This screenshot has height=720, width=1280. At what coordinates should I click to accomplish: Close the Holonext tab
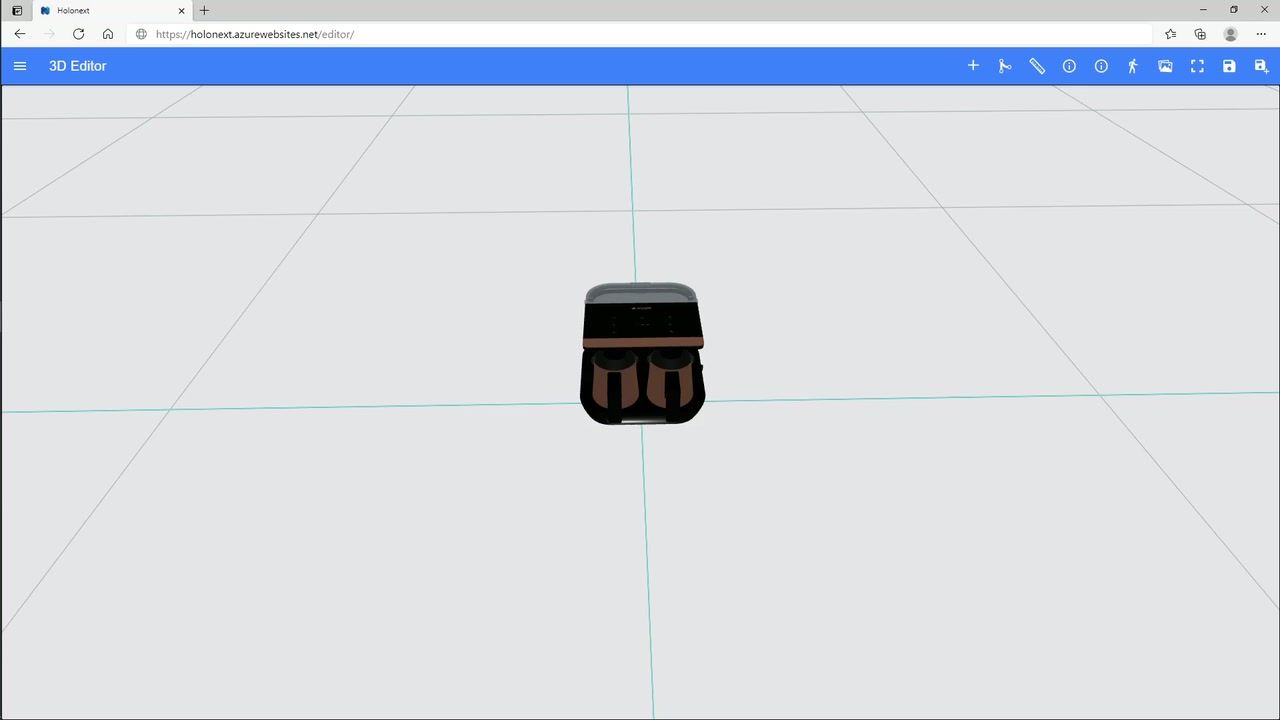181,10
